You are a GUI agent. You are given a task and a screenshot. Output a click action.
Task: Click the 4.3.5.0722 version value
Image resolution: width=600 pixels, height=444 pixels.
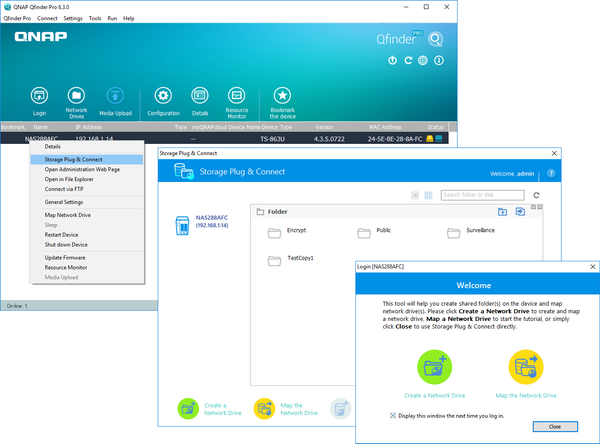[329, 139]
